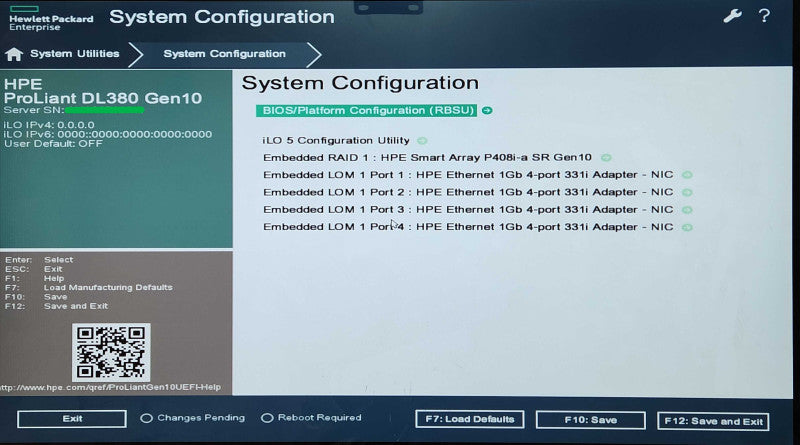Click arrow icon beside Embedded LOM 1 Port 2
The width and height of the screenshot is (800, 445).
687,192
